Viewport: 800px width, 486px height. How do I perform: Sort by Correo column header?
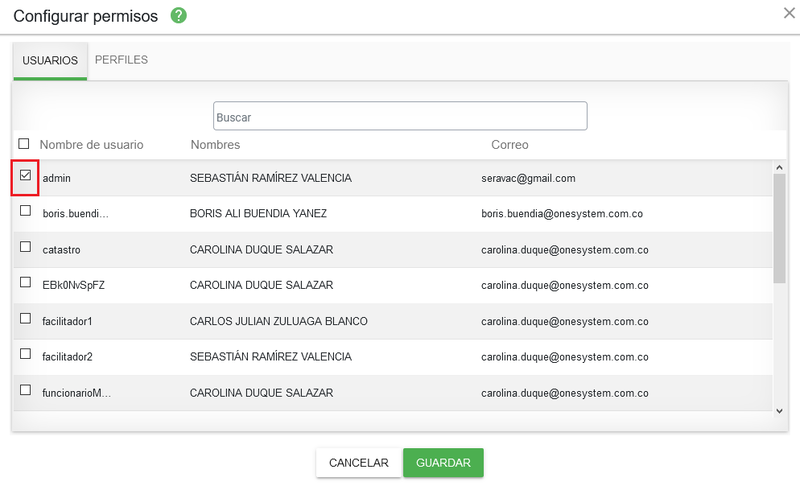click(510, 145)
